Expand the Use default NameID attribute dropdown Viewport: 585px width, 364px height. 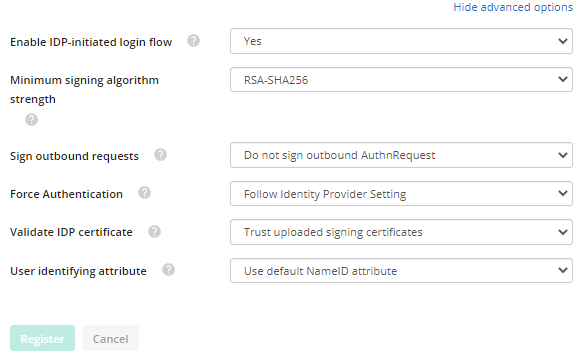click(401, 270)
